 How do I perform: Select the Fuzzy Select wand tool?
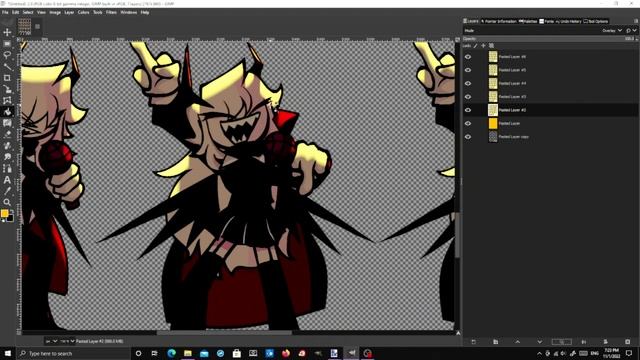[7, 66]
